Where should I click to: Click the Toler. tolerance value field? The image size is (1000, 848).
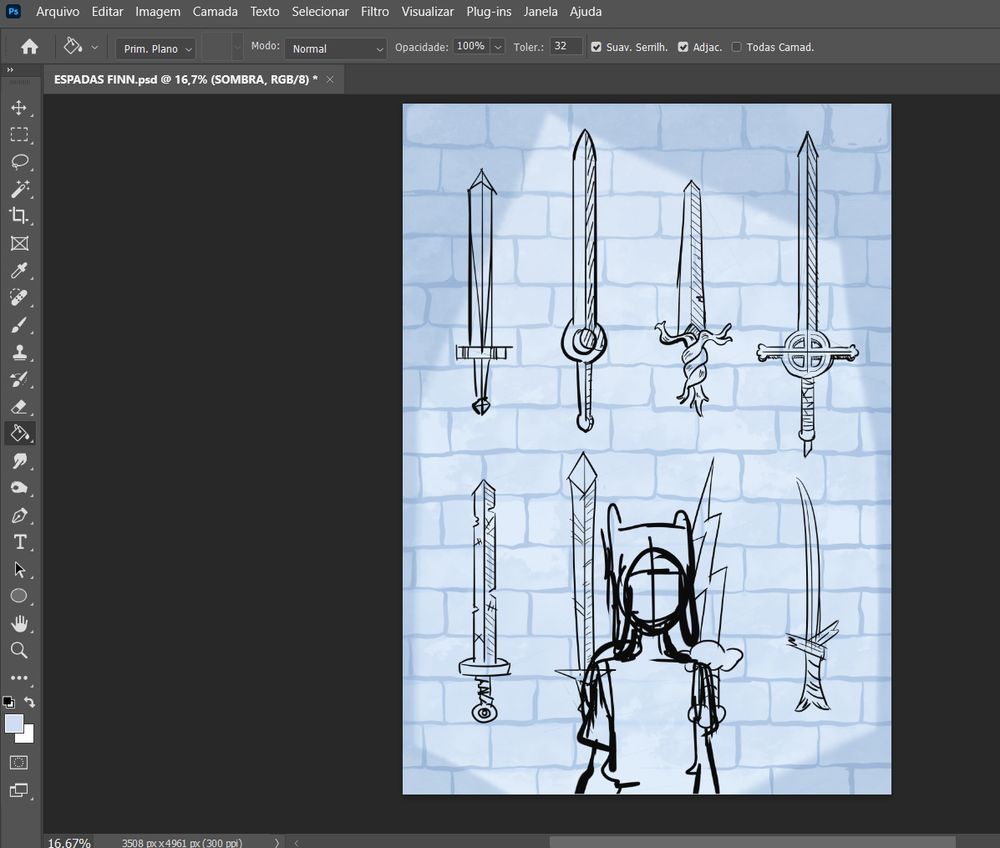(566, 46)
